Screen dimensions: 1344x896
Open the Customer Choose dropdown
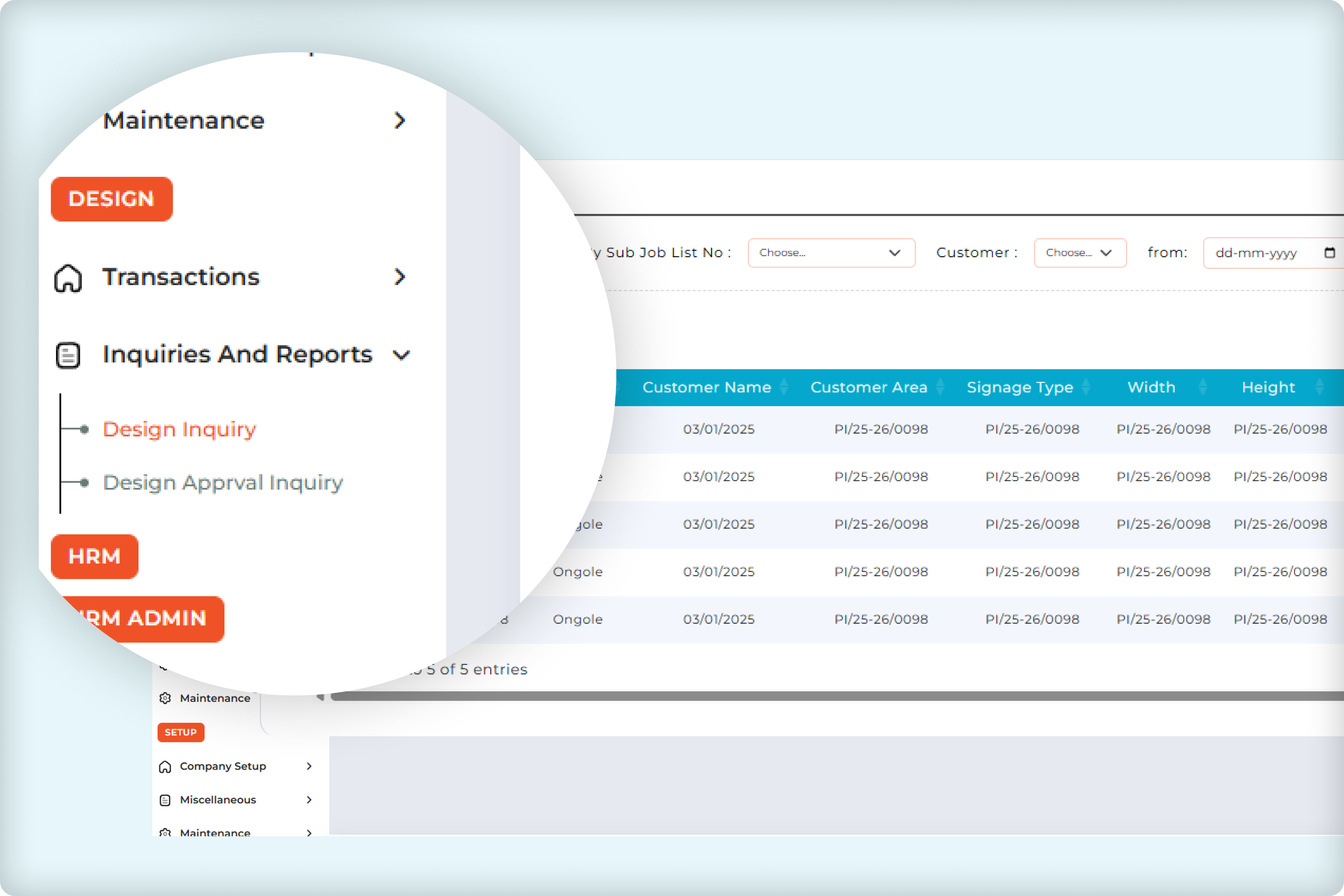click(1079, 253)
